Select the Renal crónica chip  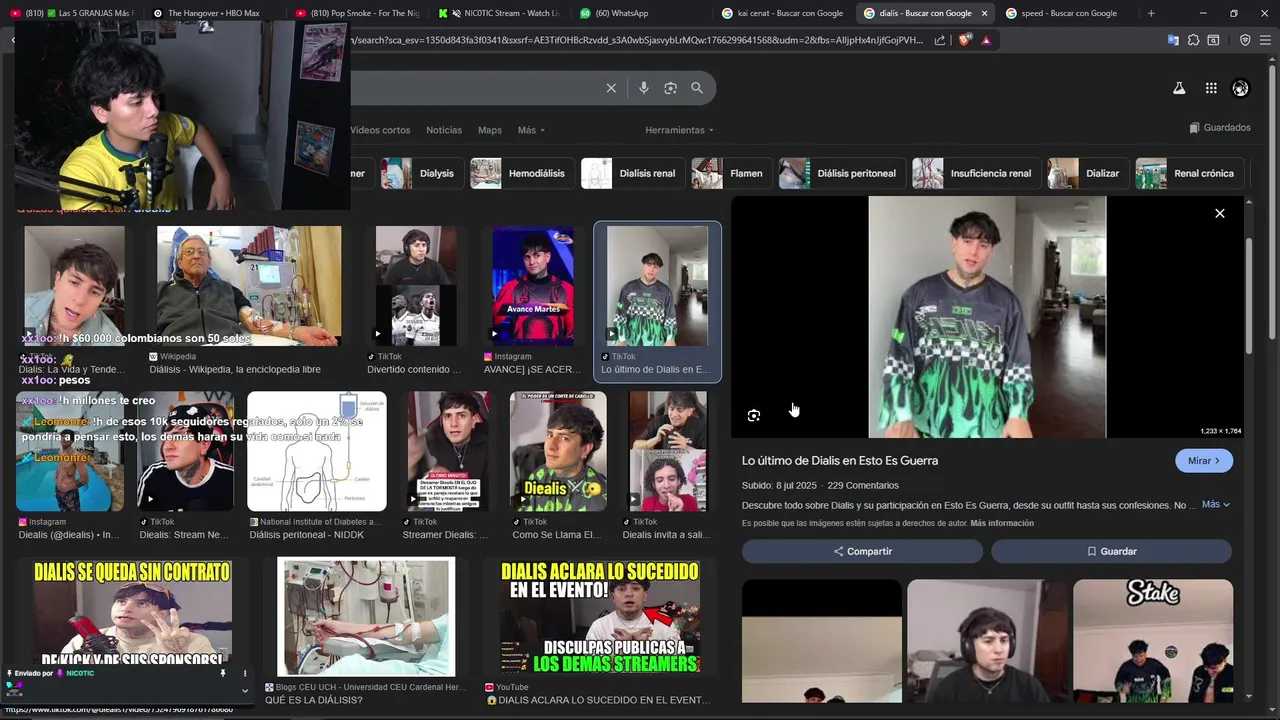[x=1188, y=173]
